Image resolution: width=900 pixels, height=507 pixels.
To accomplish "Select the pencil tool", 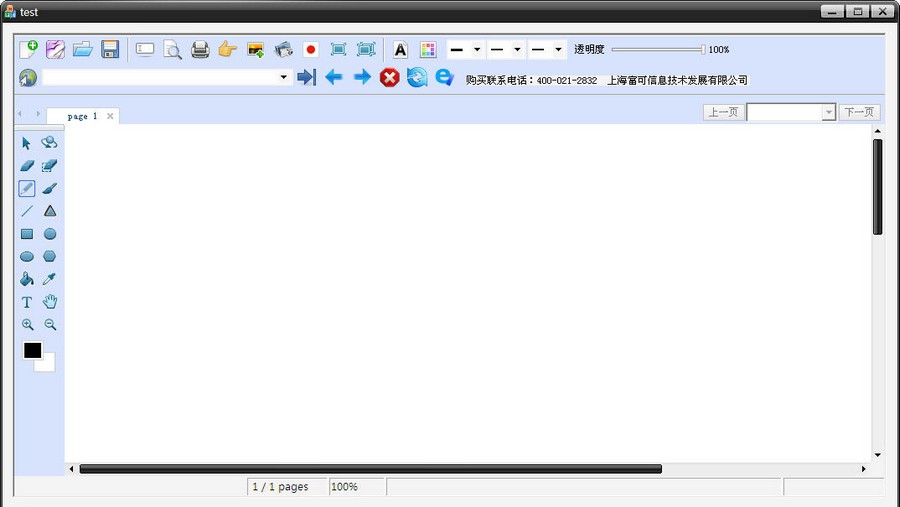I will [26, 188].
